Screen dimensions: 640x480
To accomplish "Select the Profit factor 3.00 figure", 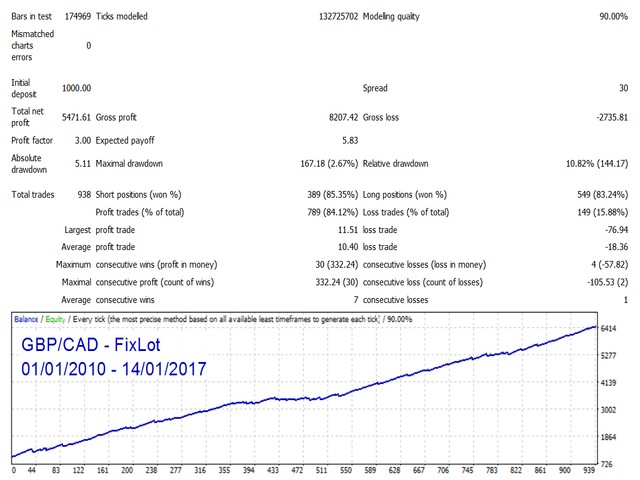I will [83, 141].
